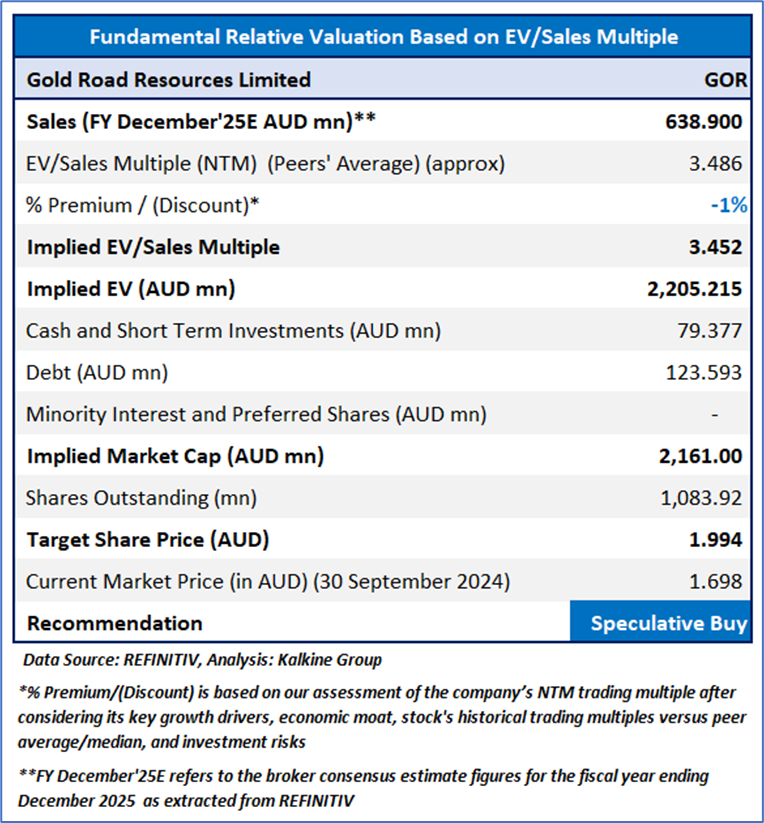Select the Debt value 123.593
This screenshot has height=823, width=764.
click(704, 373)
